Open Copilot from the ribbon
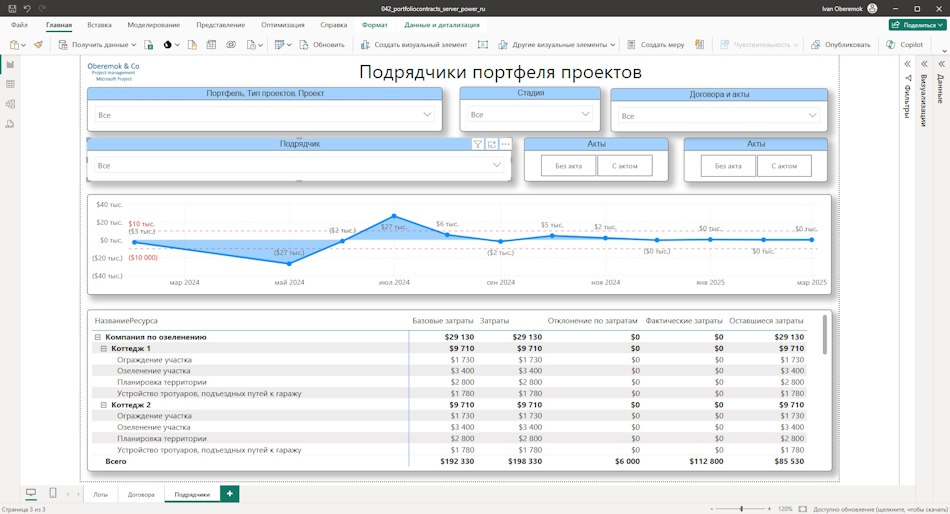This screenshot has height=514, width=950. tap(905, 45)
